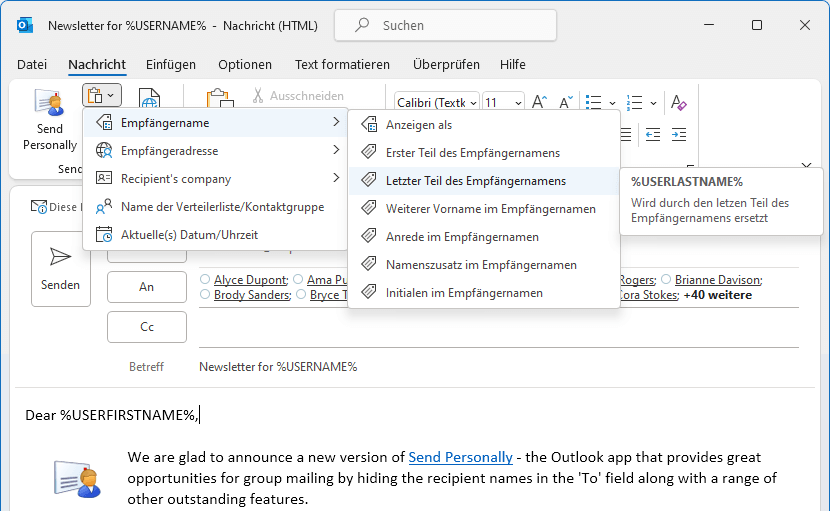
Task: Expand the numbered list style arrow
Action: 653,103
